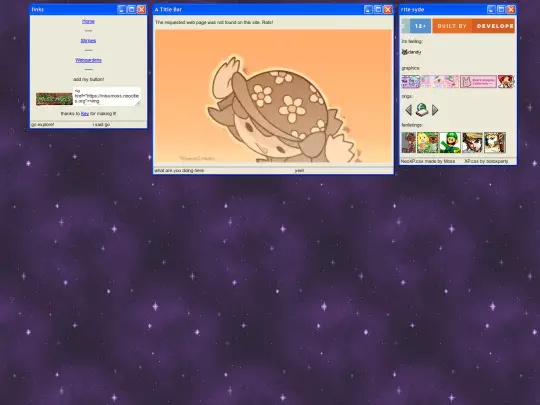Click 'XP.css by botoxparty' status text

pos(486,161)
